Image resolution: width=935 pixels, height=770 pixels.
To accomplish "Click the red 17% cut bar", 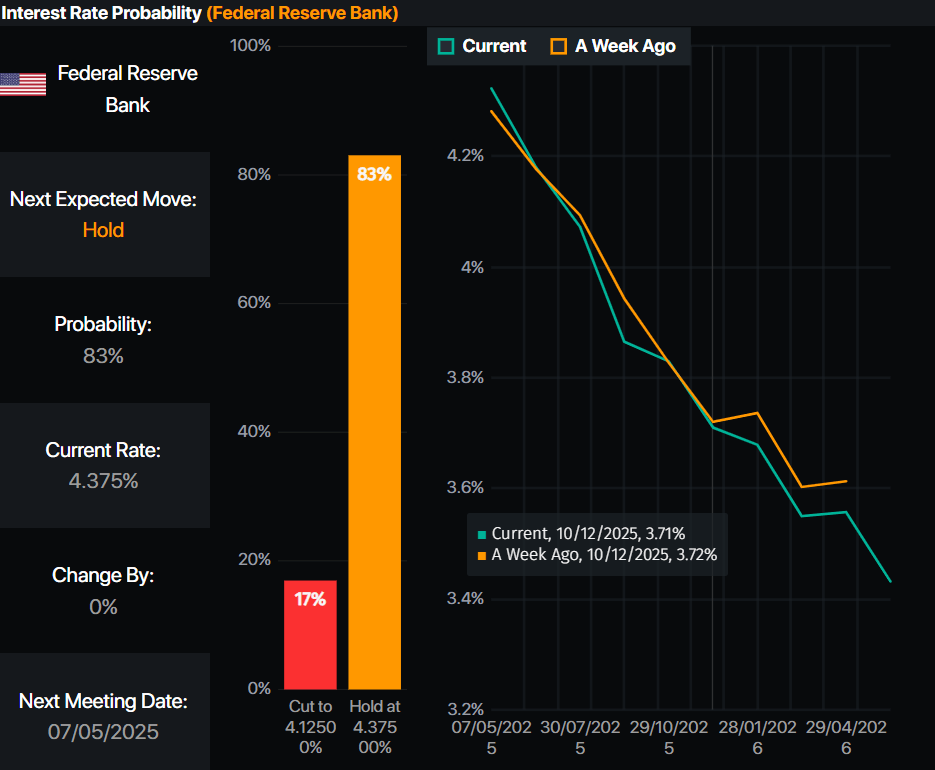I will point(310,634).
